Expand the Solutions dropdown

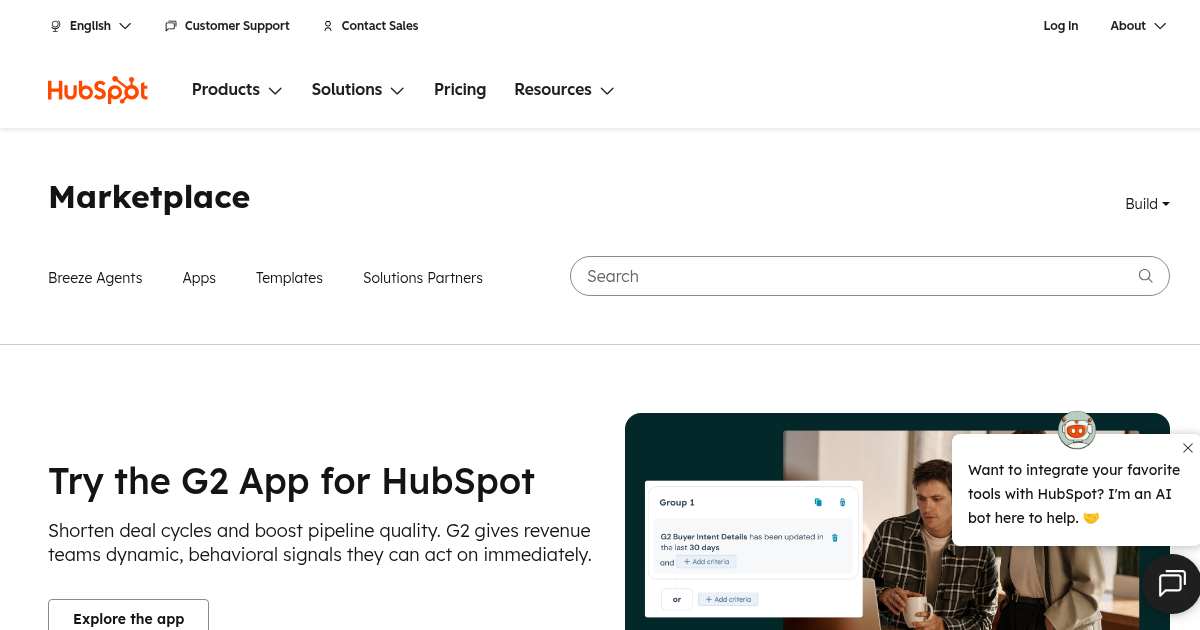coord(357,90)
